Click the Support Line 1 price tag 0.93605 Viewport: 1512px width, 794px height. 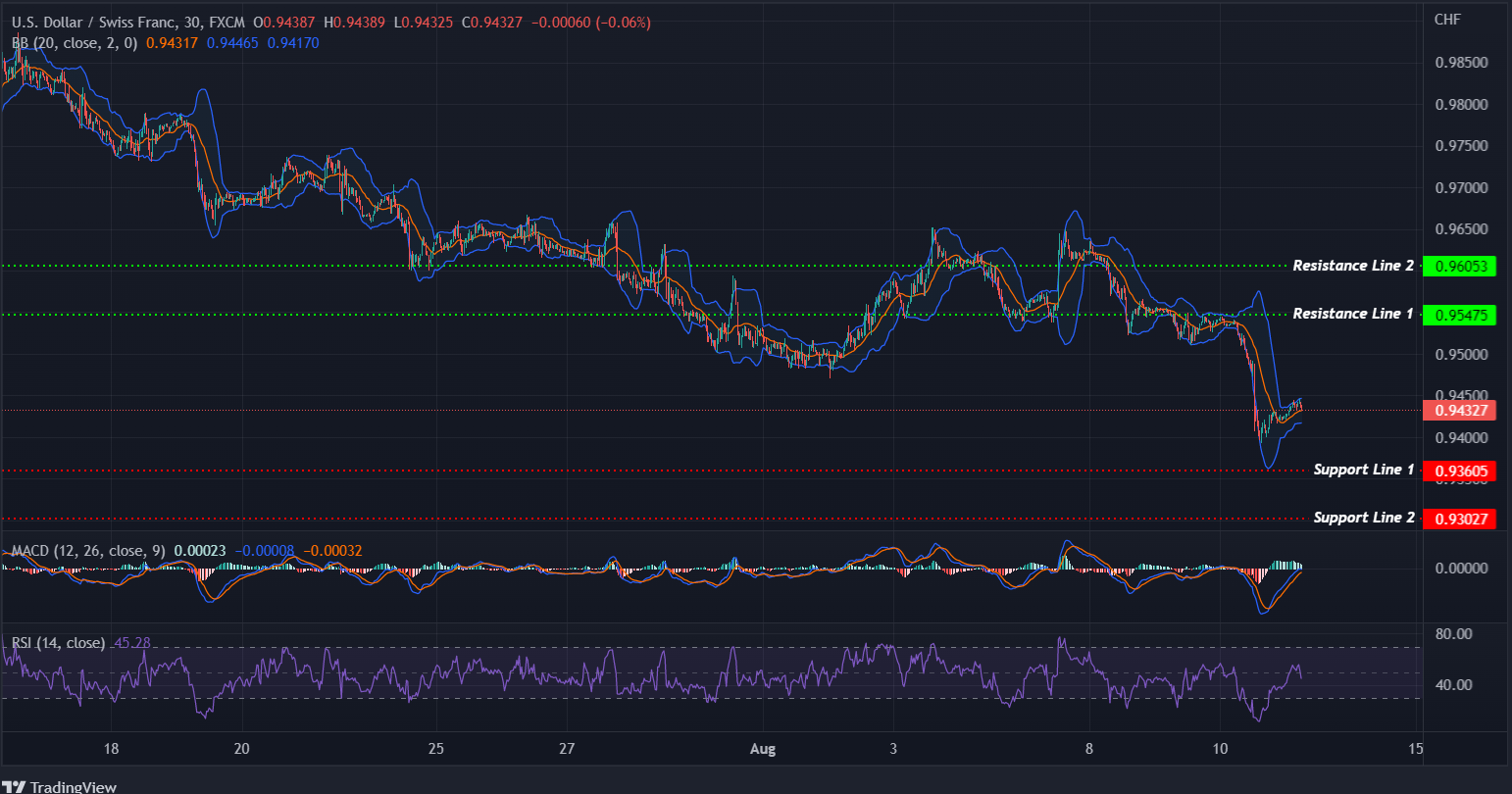coord(1460,471)
